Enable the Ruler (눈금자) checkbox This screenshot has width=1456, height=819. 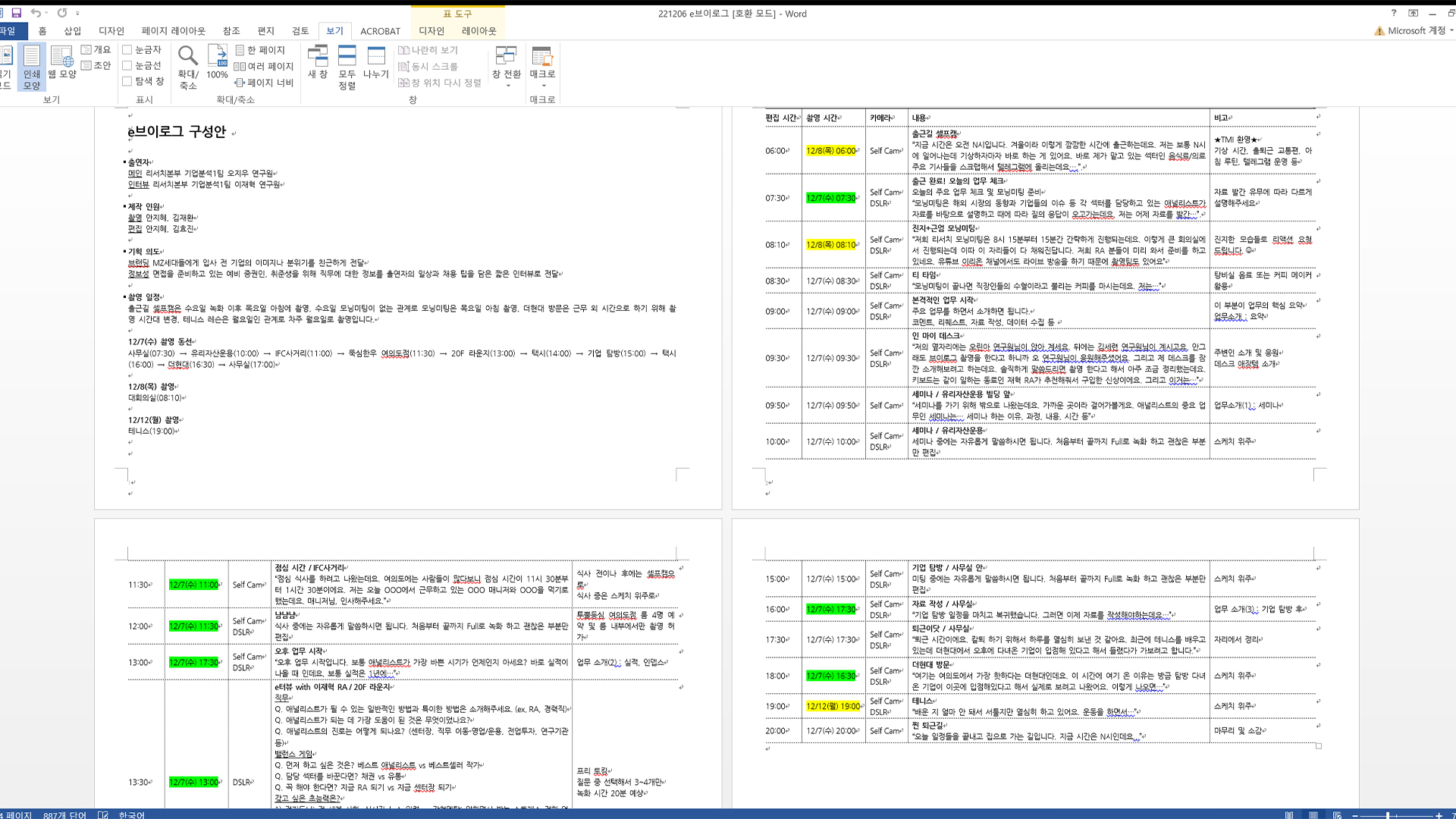pos(127,49)
